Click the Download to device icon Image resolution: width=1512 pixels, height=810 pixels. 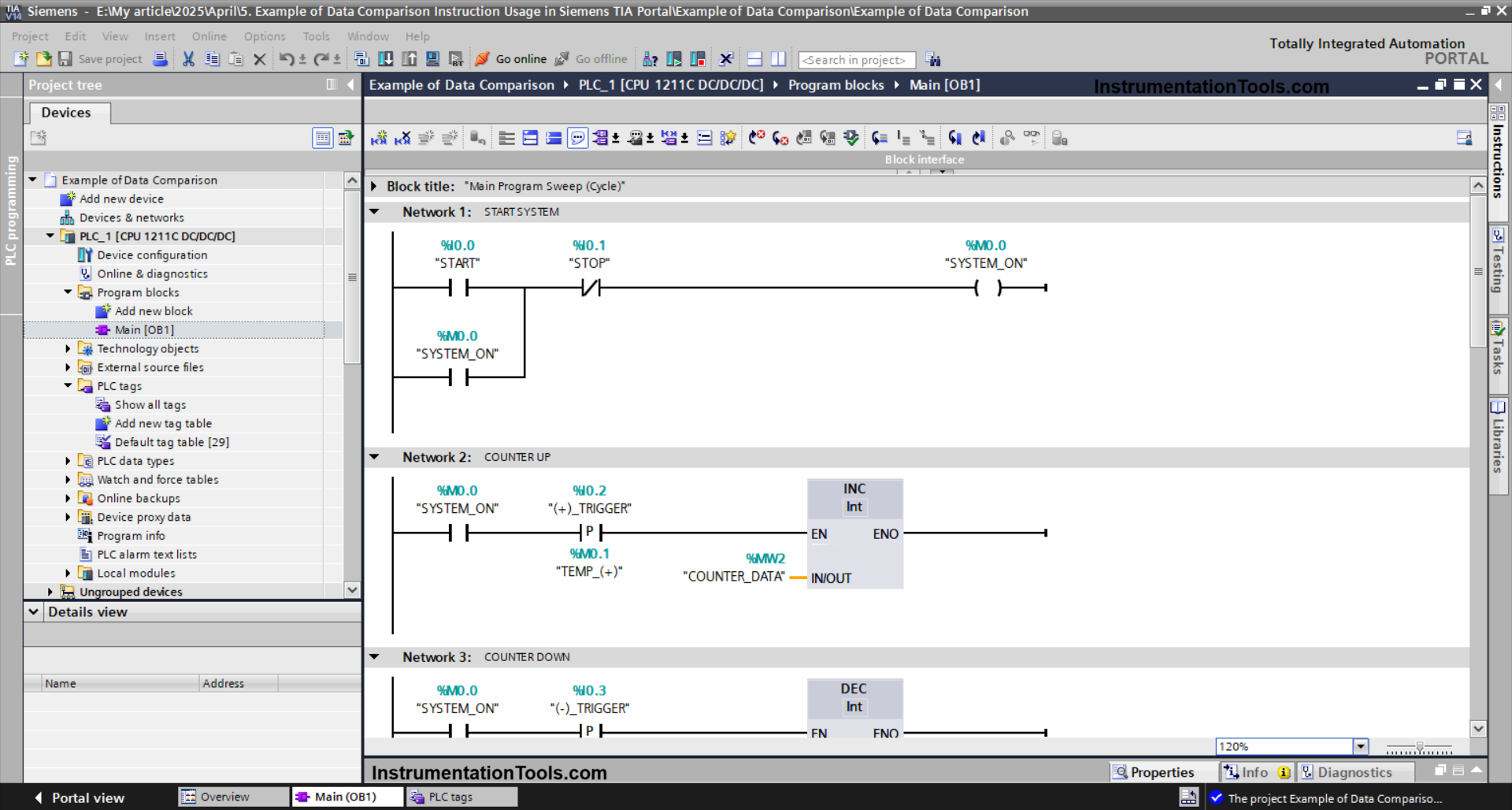[386, 59]
